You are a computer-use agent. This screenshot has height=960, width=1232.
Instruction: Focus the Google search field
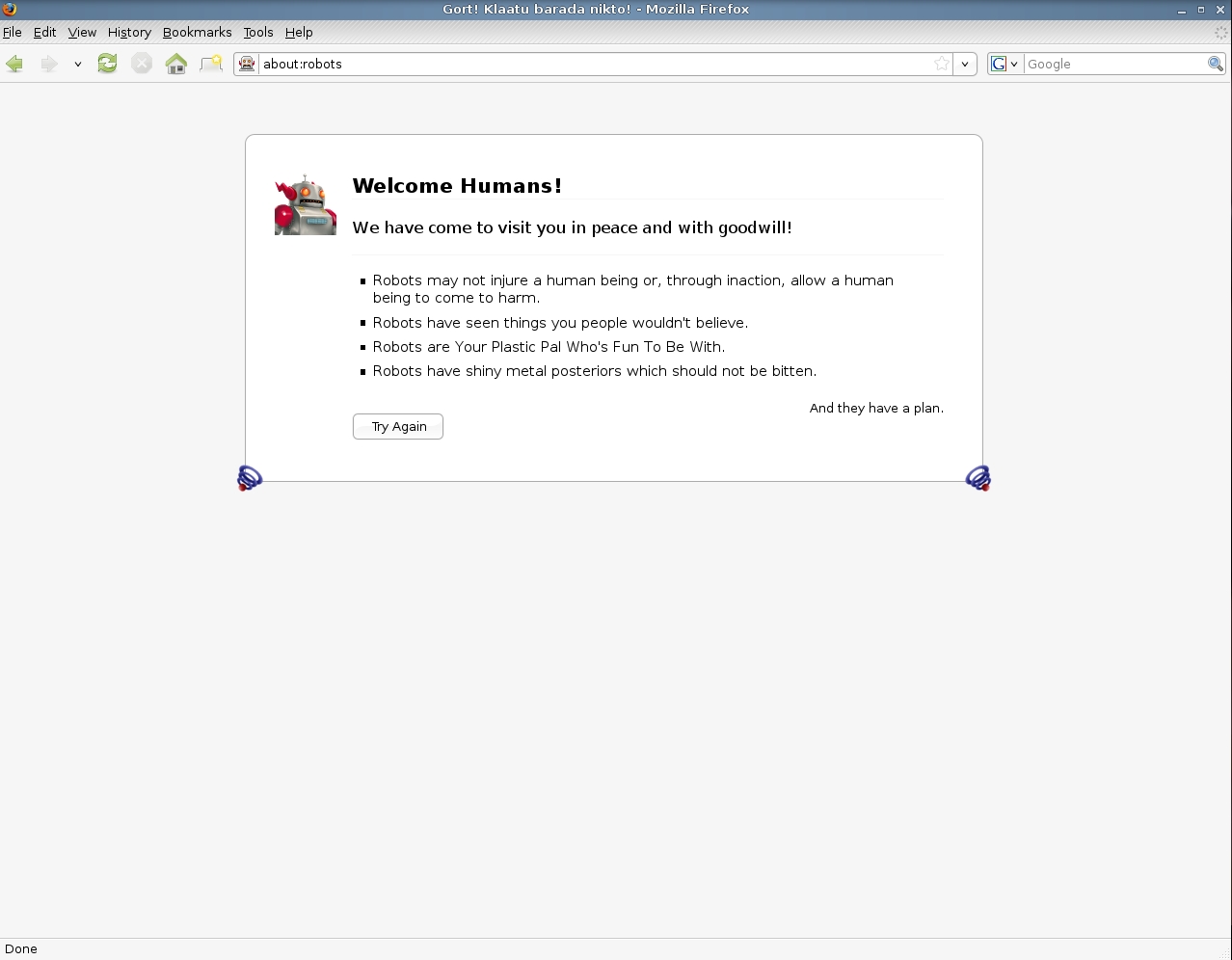click(x=1115, y=64)
